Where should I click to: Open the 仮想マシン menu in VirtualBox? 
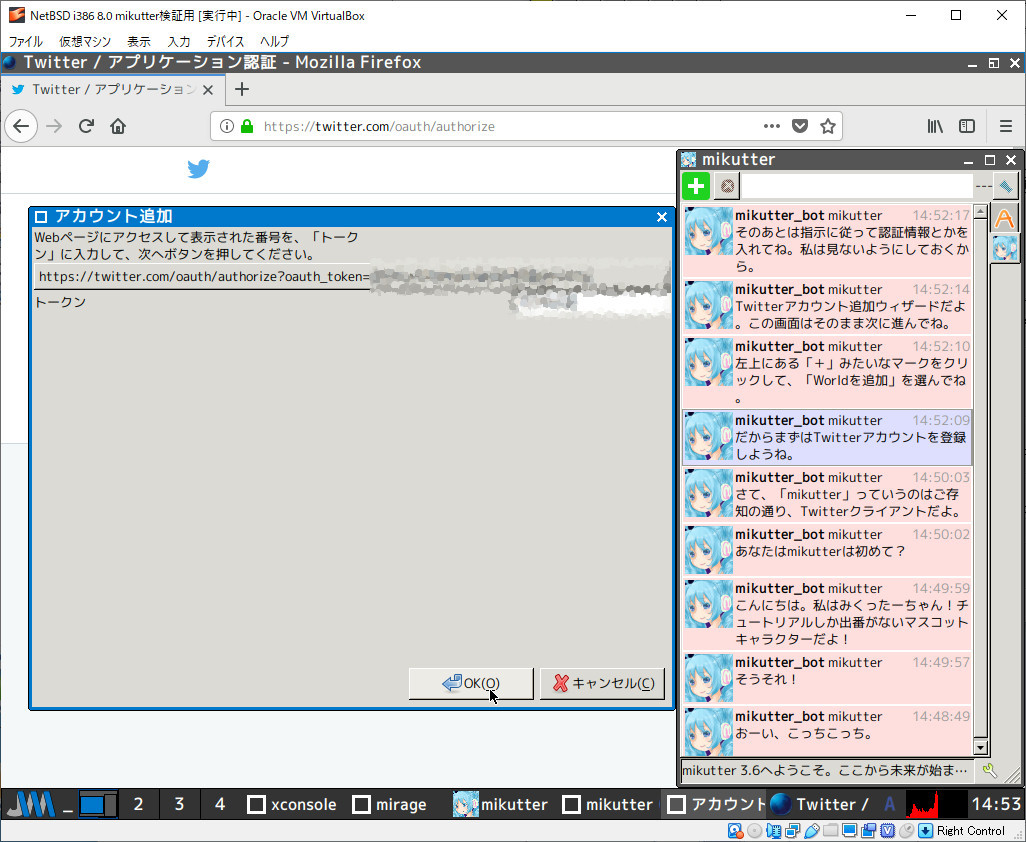click(x=85, y=42)
